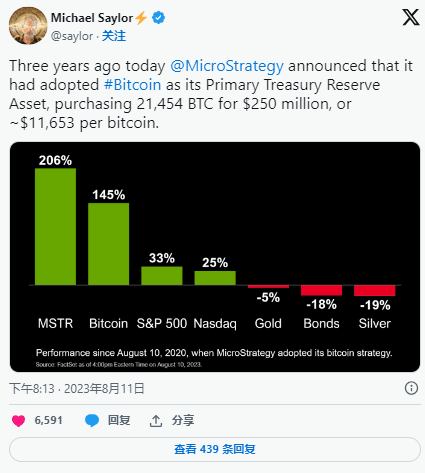Click the 回复 reply label

coord(119,420)
